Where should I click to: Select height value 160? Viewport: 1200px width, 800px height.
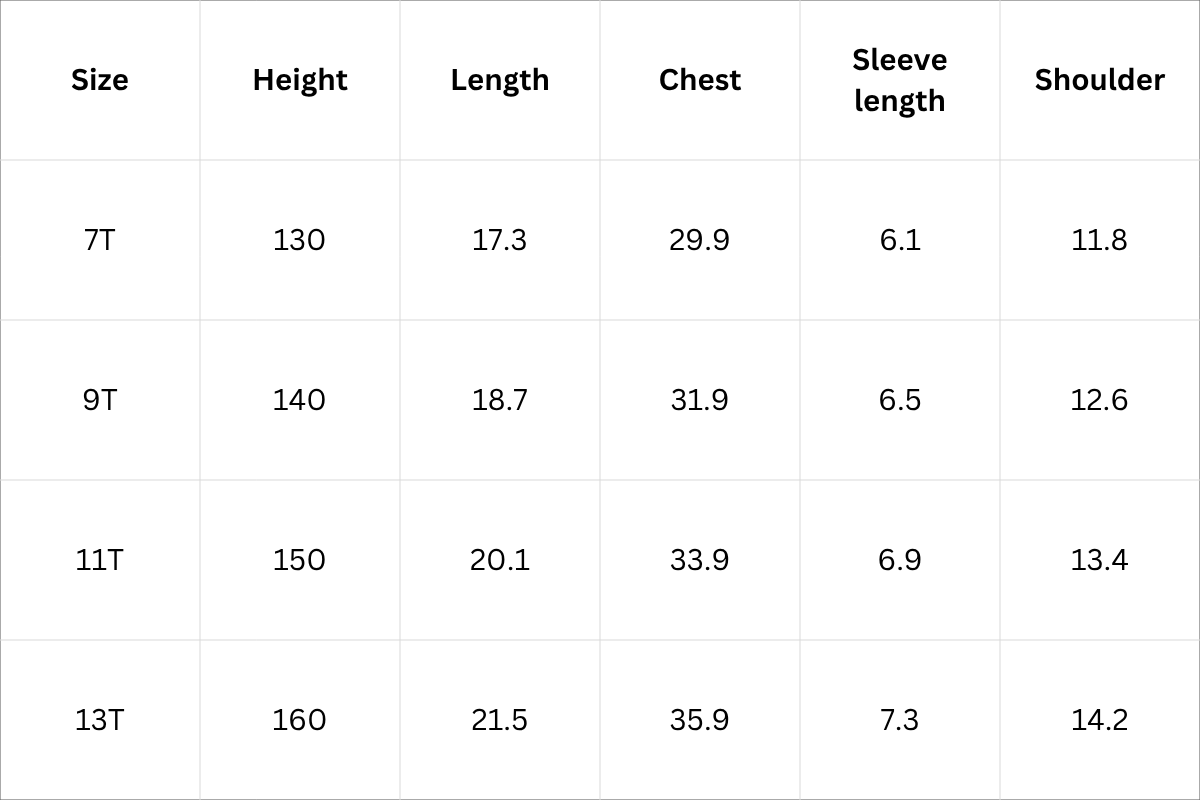pyautogui.click(x=300, y=720)
